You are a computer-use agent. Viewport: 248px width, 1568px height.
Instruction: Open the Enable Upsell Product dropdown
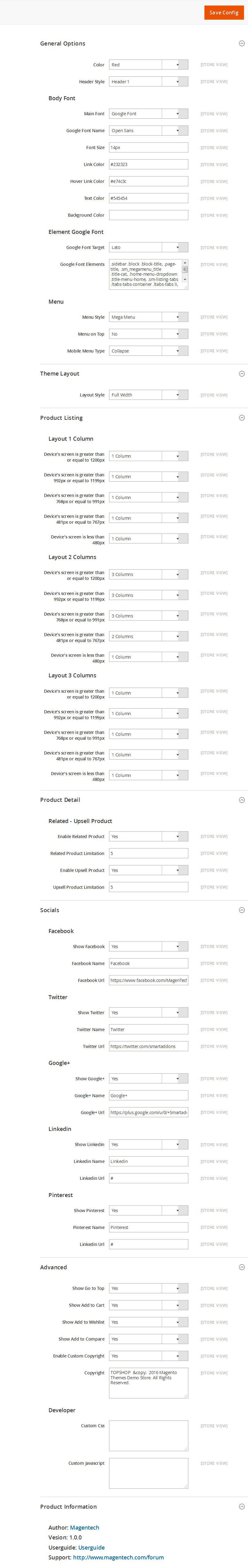tap(148, 870)
